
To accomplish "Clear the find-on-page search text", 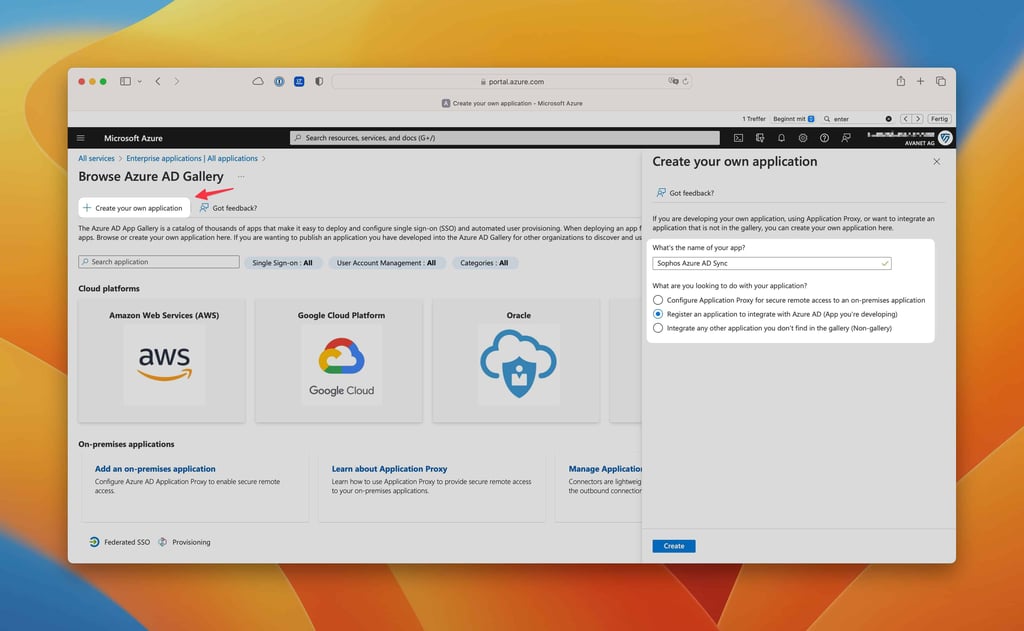I will (888, 119).
